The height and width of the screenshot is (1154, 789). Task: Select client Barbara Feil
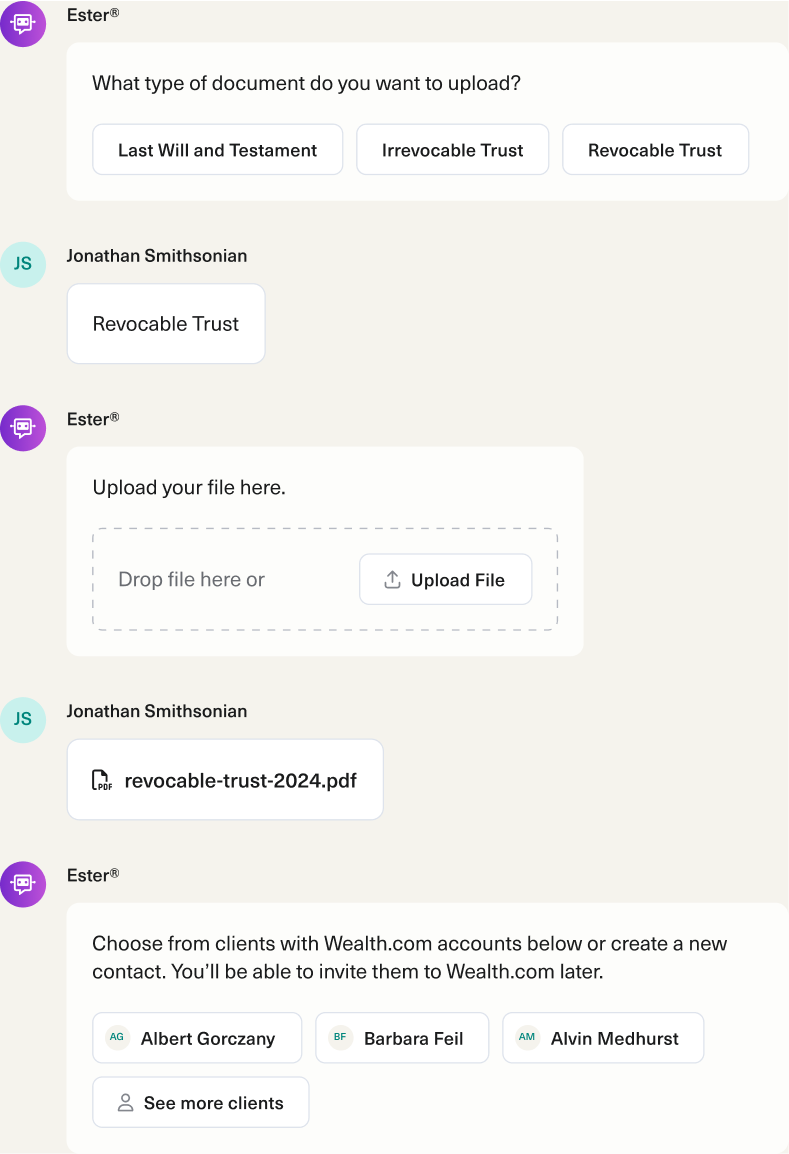click(403, 1038)
